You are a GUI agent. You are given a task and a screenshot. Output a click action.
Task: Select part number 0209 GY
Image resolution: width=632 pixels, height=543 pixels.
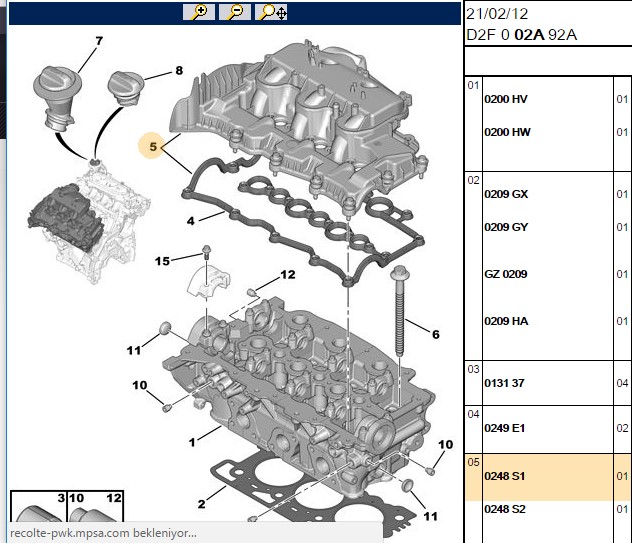pyautogui.click(x=506, y=227)
